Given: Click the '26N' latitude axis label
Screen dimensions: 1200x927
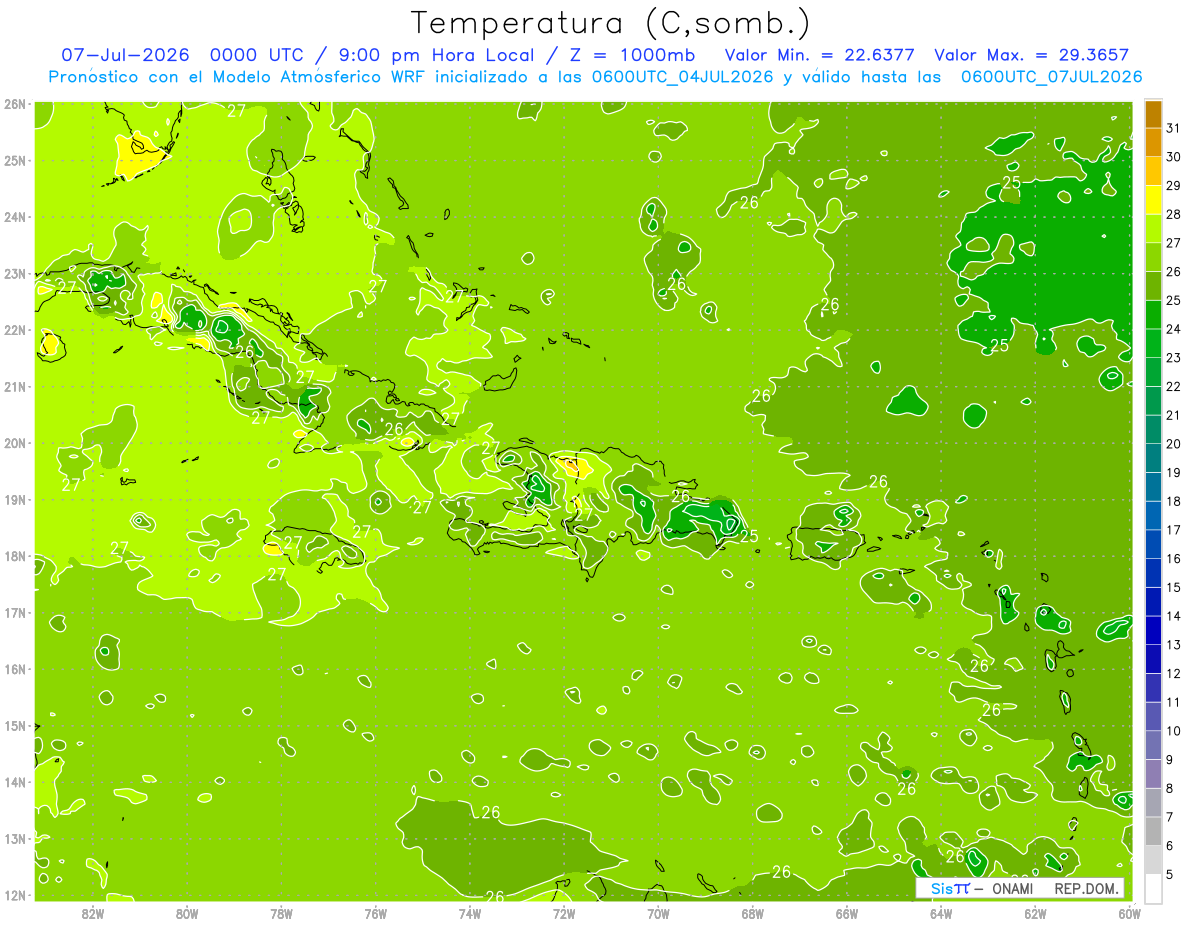Looking at the screenshot, I should point(15,104).
